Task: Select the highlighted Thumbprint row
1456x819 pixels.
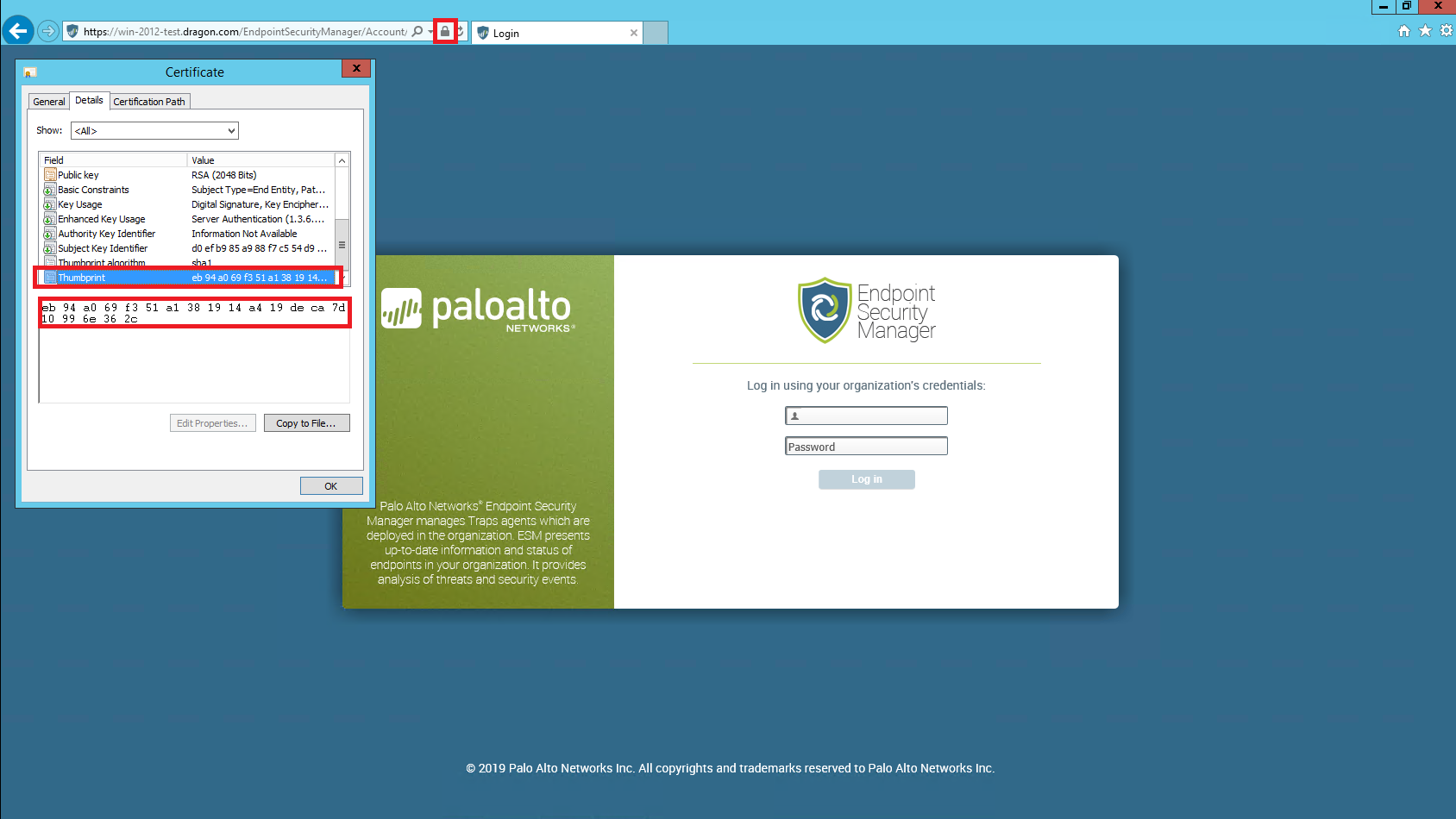Action: point(186,278)
